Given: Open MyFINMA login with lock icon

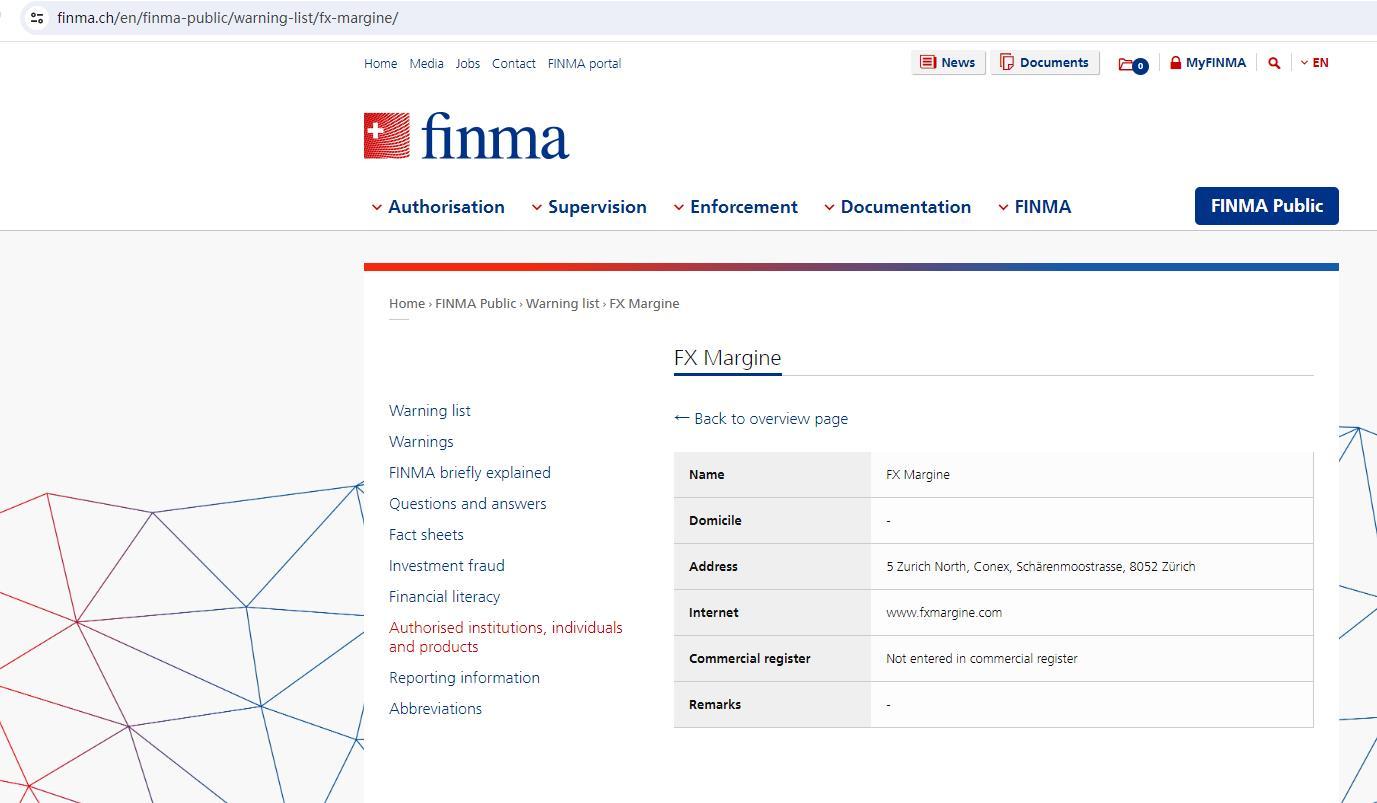Looking at the screenshot, I should tap(1207, 63).
